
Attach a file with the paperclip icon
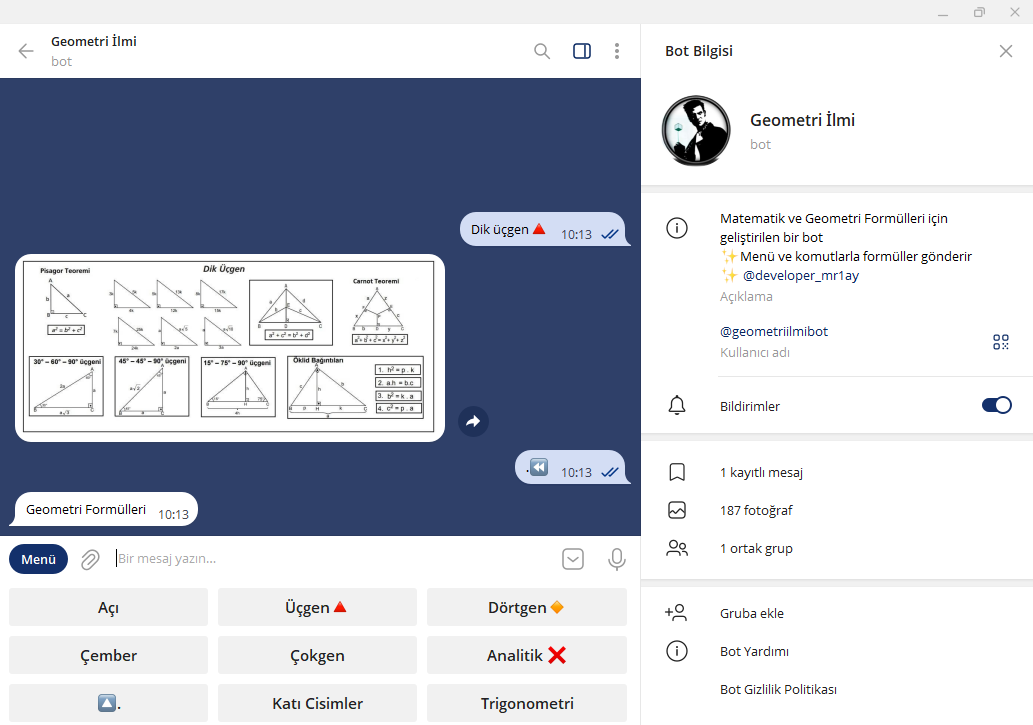tap(90, 560)
